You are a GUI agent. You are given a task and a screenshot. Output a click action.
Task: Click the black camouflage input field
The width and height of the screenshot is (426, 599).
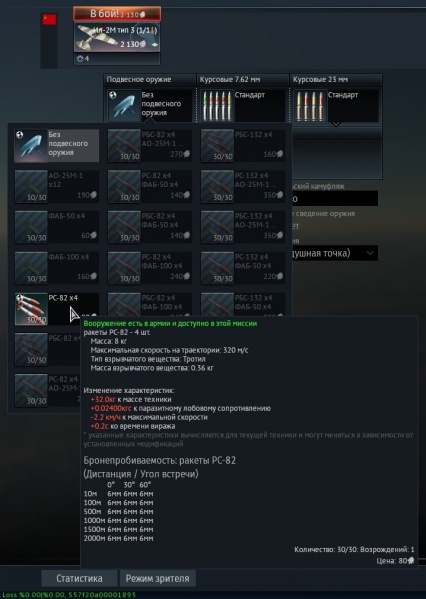pyautogui.click(x=334, y=199)
